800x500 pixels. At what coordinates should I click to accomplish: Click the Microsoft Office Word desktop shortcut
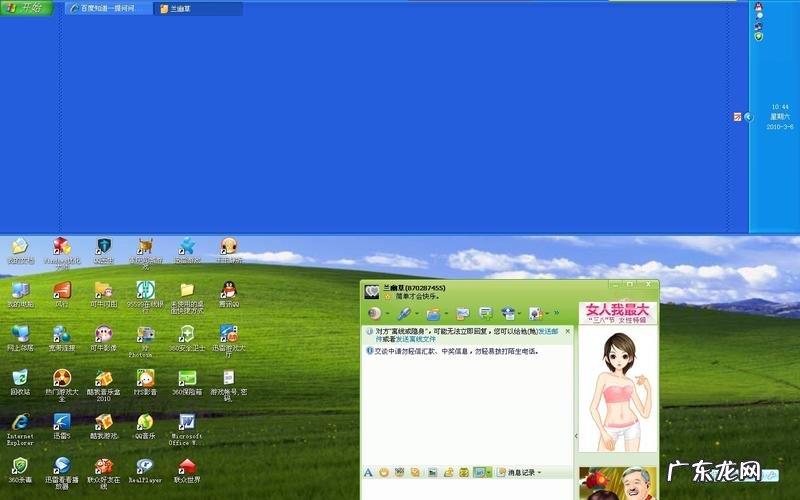click(186, 422)
